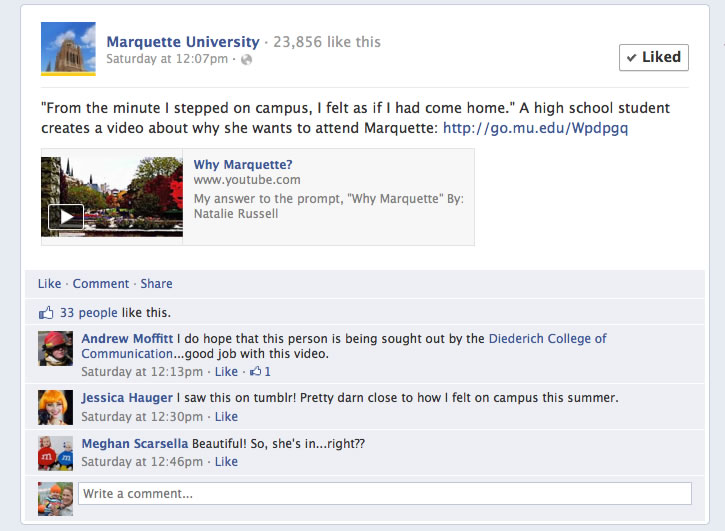This screenshot has height=531, width=725.
Task: Click the thumbs-up icon beside 33 people
Action: tap(46, 313)
